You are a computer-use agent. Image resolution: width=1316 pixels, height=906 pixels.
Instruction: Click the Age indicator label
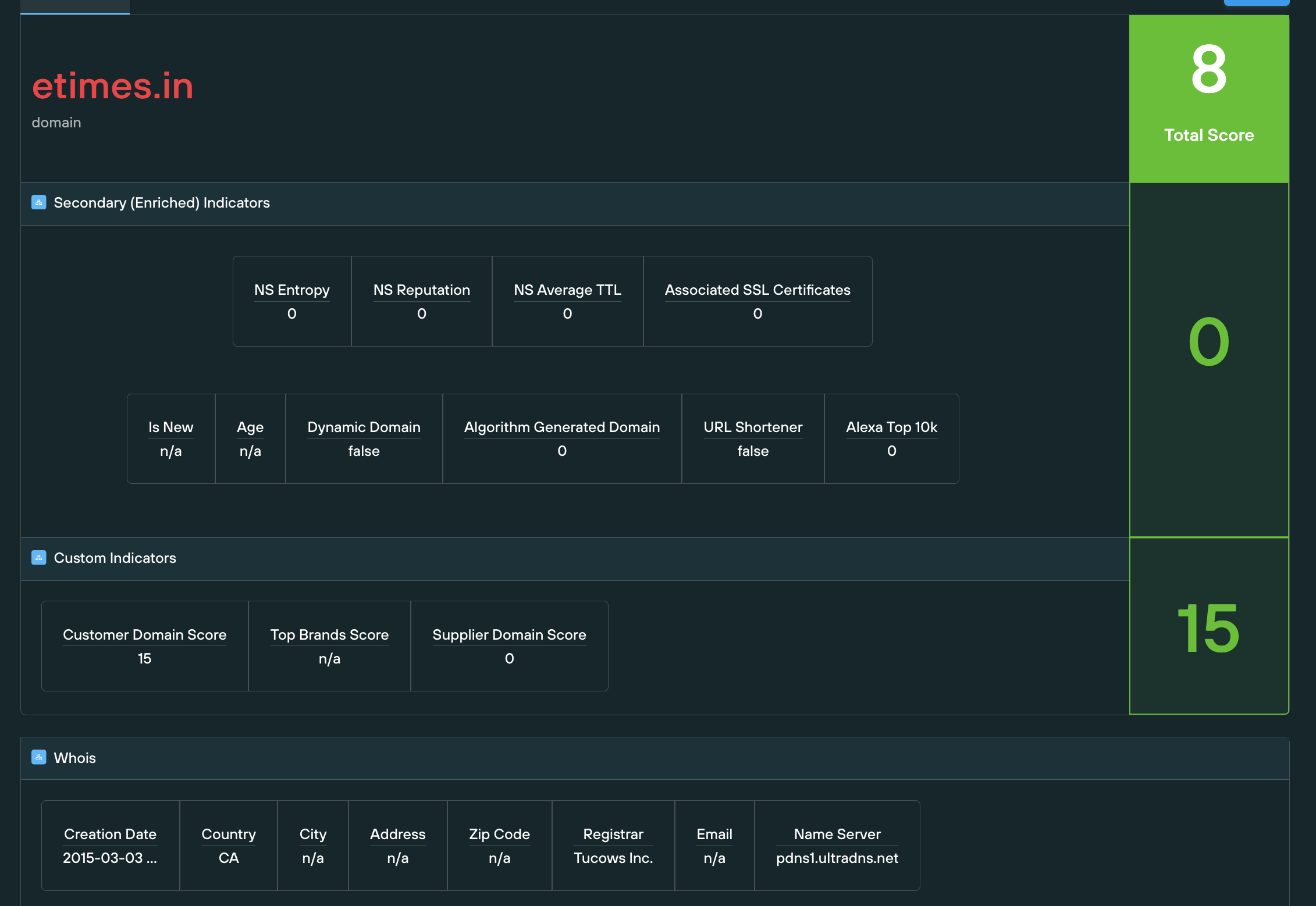click(250, 427)
